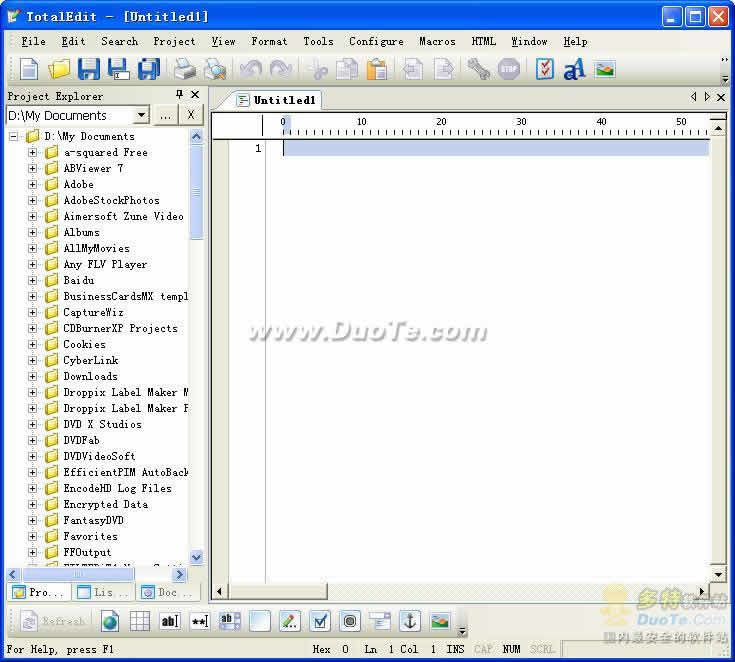Click the pencil edit icon in HTML toolbar
The width and height of the screenshot is (735, 662).
[x=290, y=621]
